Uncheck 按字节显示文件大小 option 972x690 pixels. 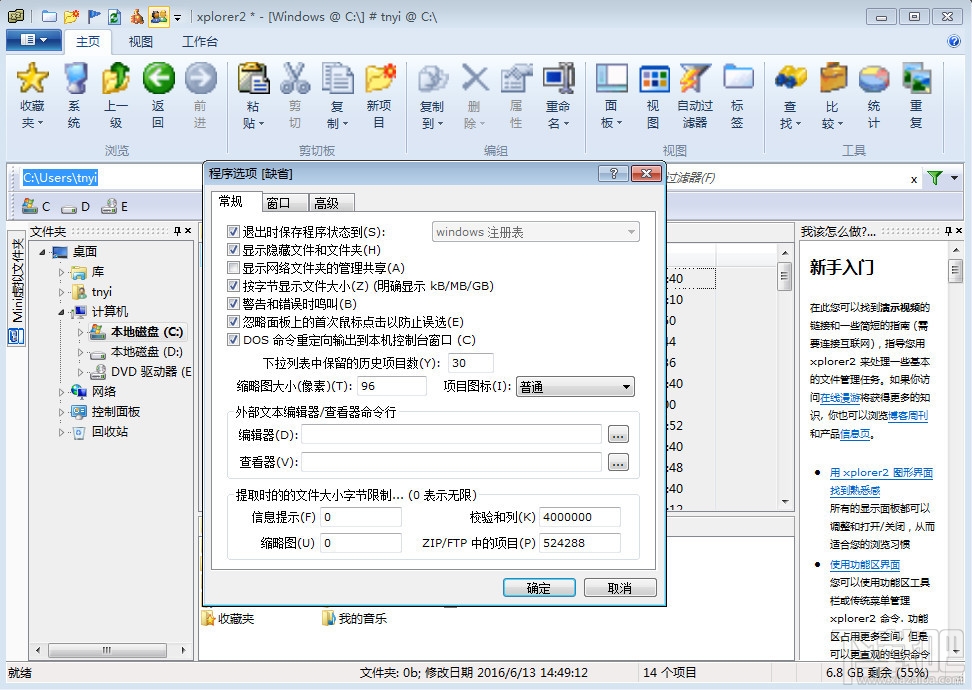(x=233, y=283)
